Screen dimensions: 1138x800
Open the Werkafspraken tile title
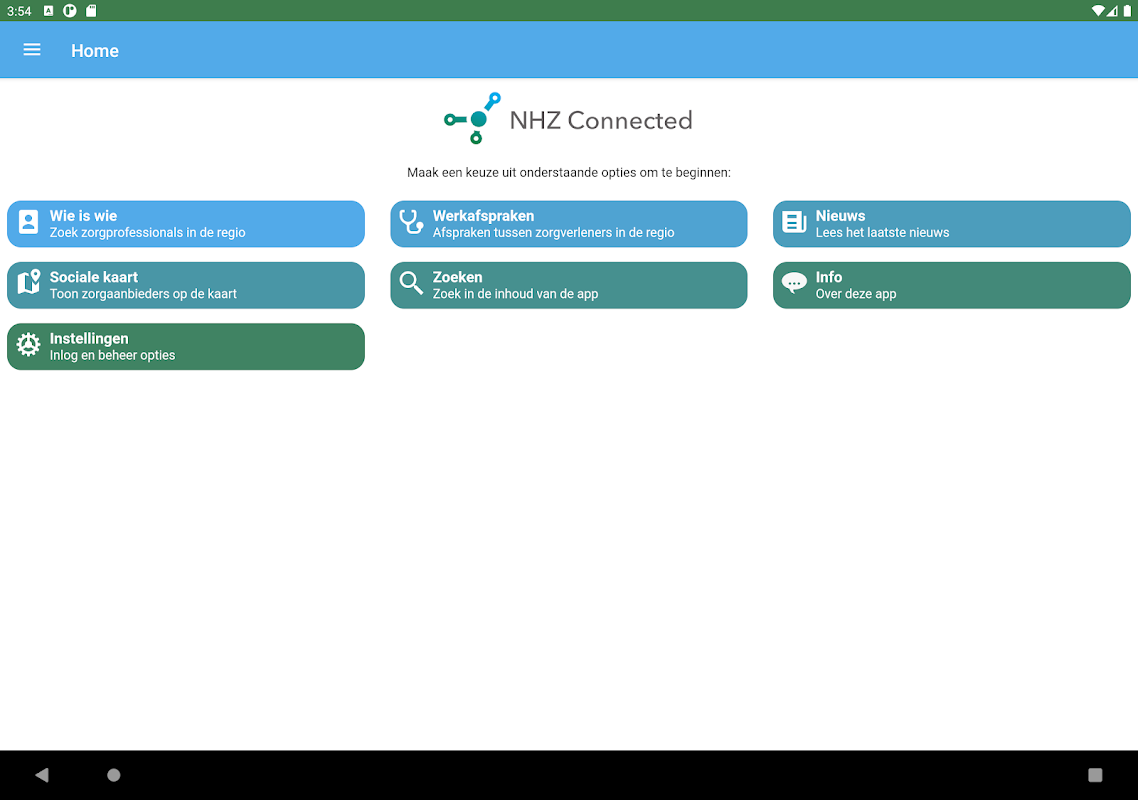(483, 216)
